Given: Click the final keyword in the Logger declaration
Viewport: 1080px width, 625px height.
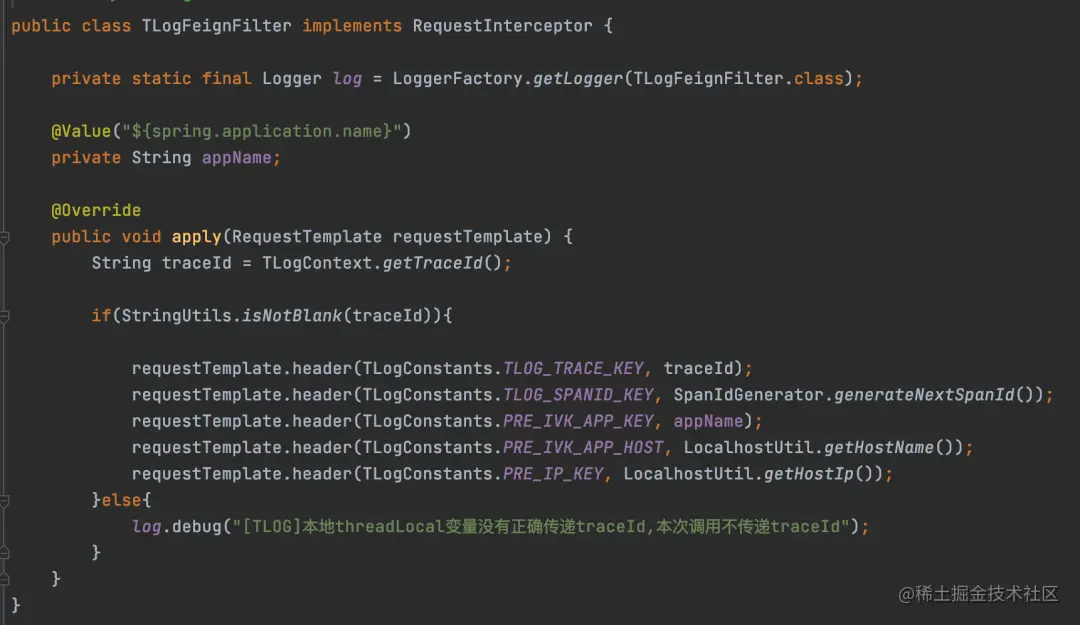Looking at the screenshot, I should pos(227,79).
